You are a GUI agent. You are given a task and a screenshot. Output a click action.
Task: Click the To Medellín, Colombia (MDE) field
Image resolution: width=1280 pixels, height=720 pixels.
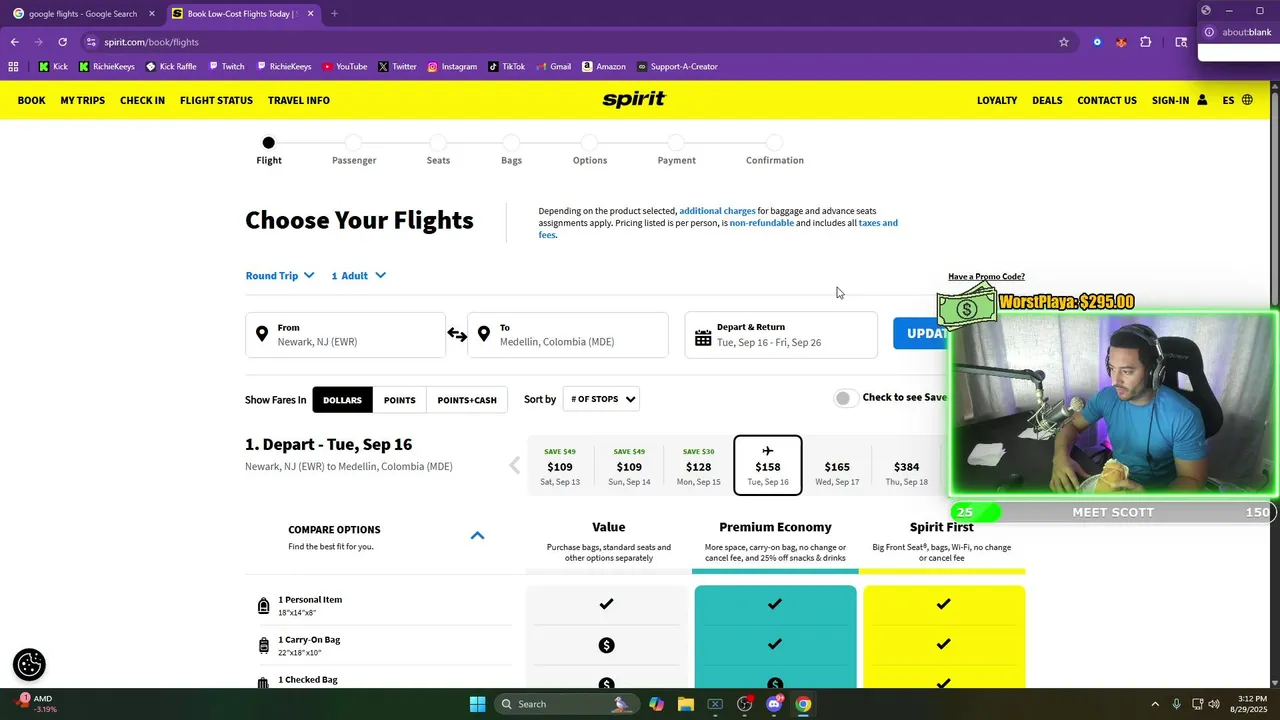pyautogui.click(x=567, y=335)
